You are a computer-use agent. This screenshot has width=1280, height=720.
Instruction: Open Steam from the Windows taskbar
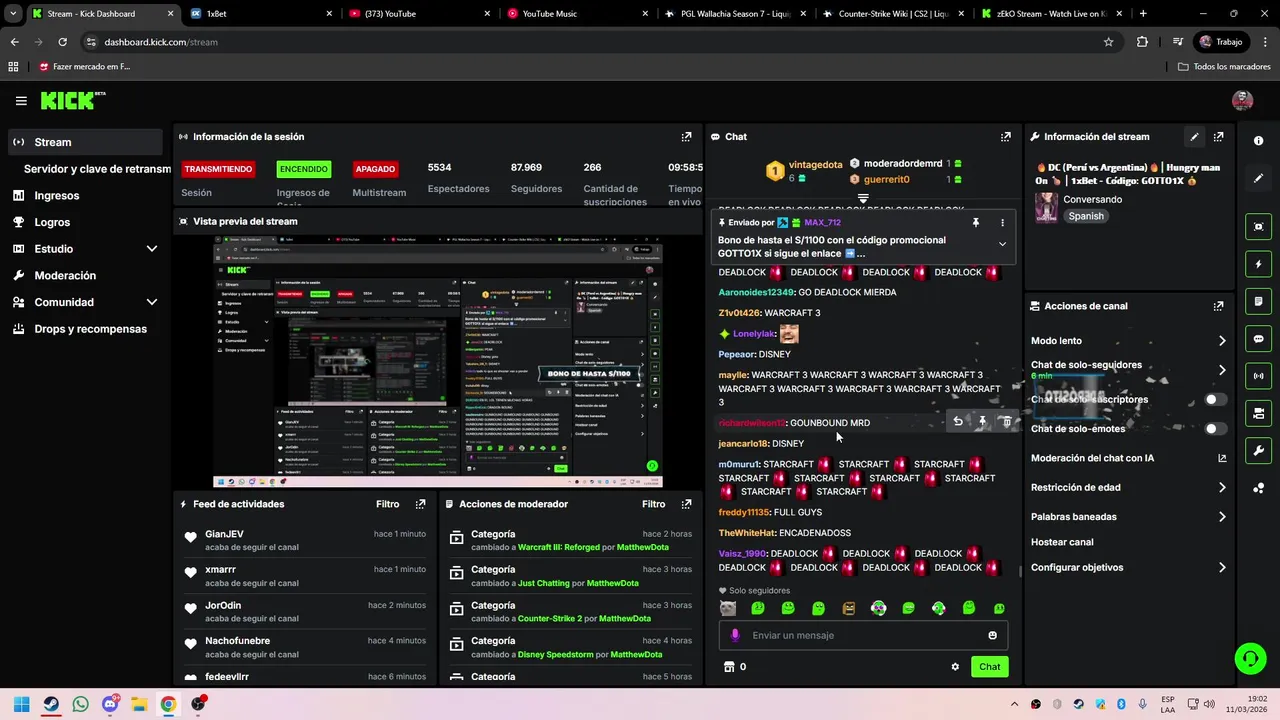click(51, 704)
